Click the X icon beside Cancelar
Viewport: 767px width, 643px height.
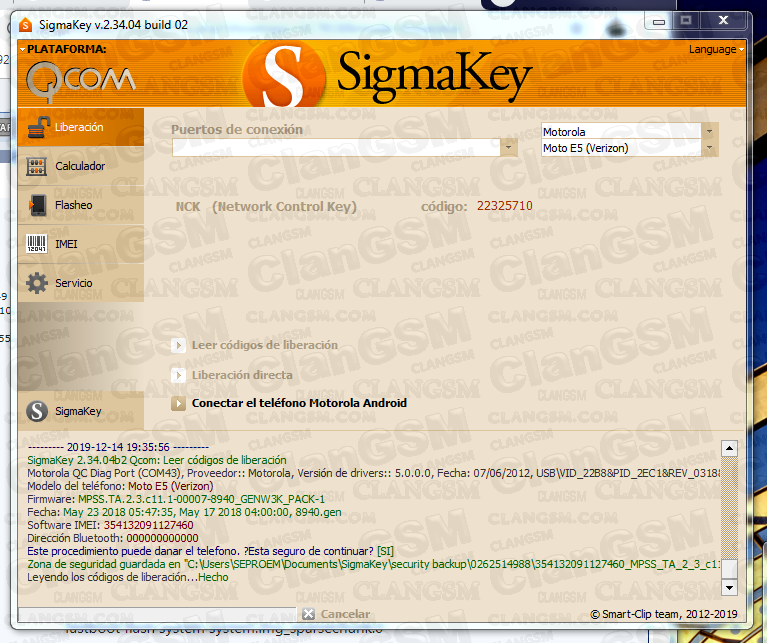pyautogui.click(x=308, y=614)
